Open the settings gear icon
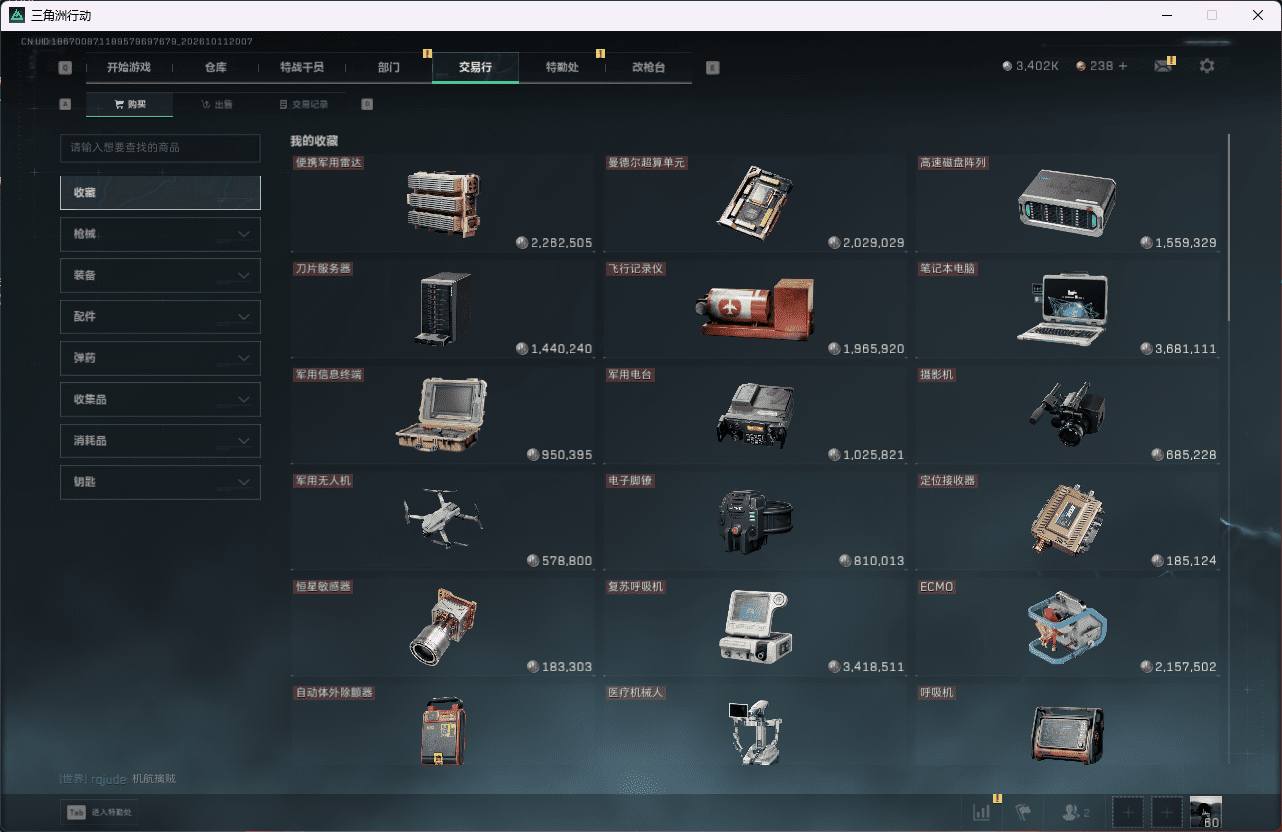 tap(1207, 66)
